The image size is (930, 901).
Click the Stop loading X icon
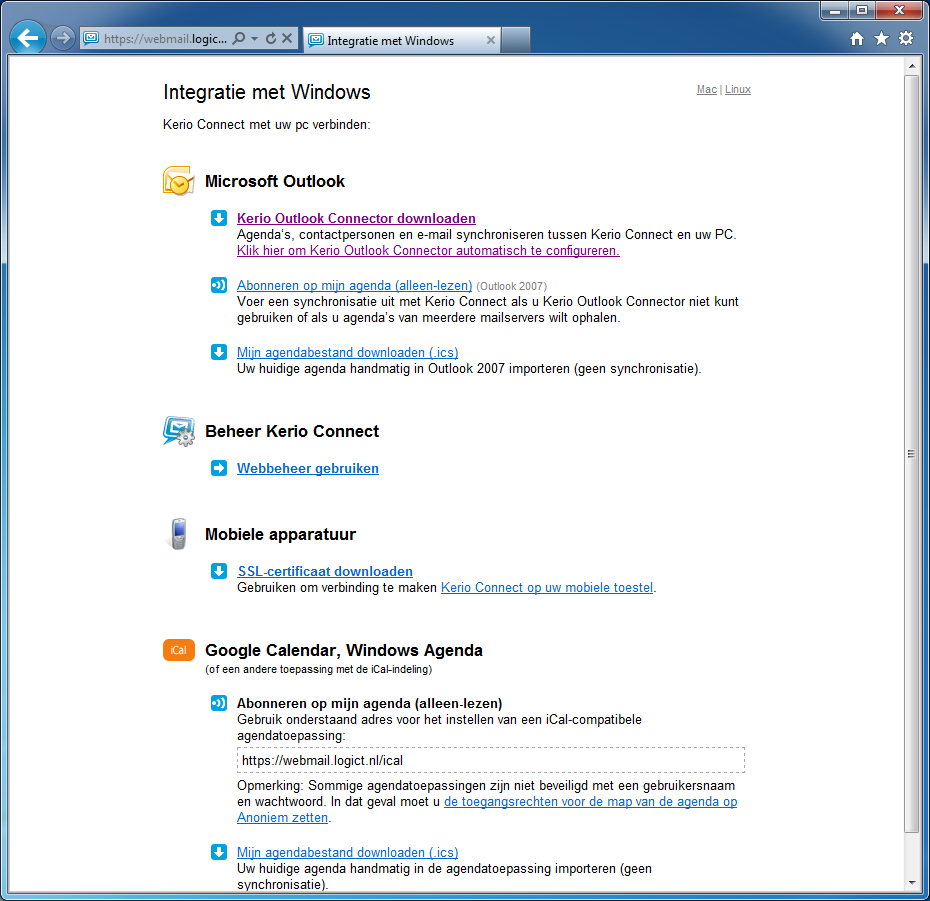tap(287, 39)
